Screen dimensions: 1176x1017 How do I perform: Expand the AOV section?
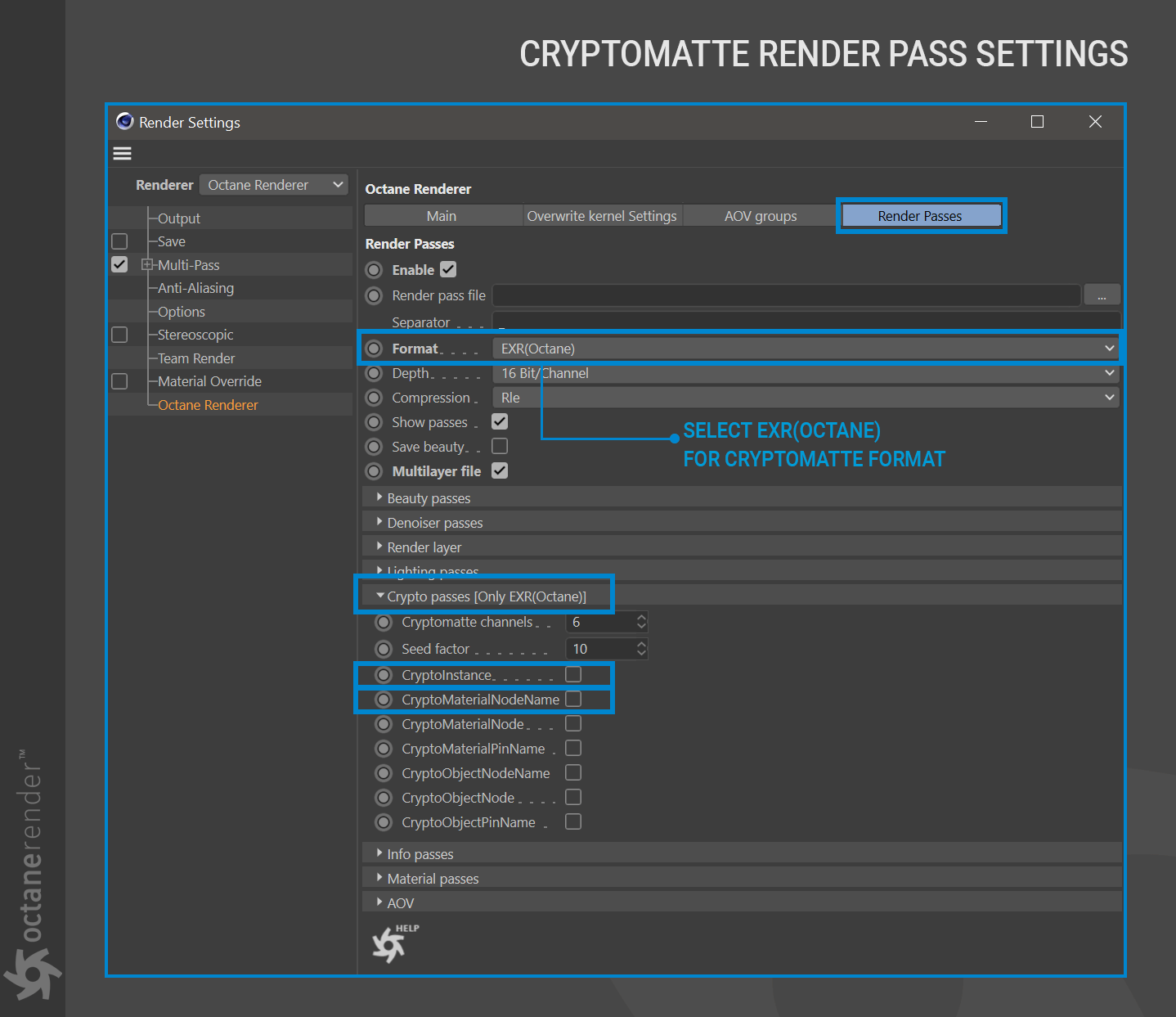pos(742,903)
